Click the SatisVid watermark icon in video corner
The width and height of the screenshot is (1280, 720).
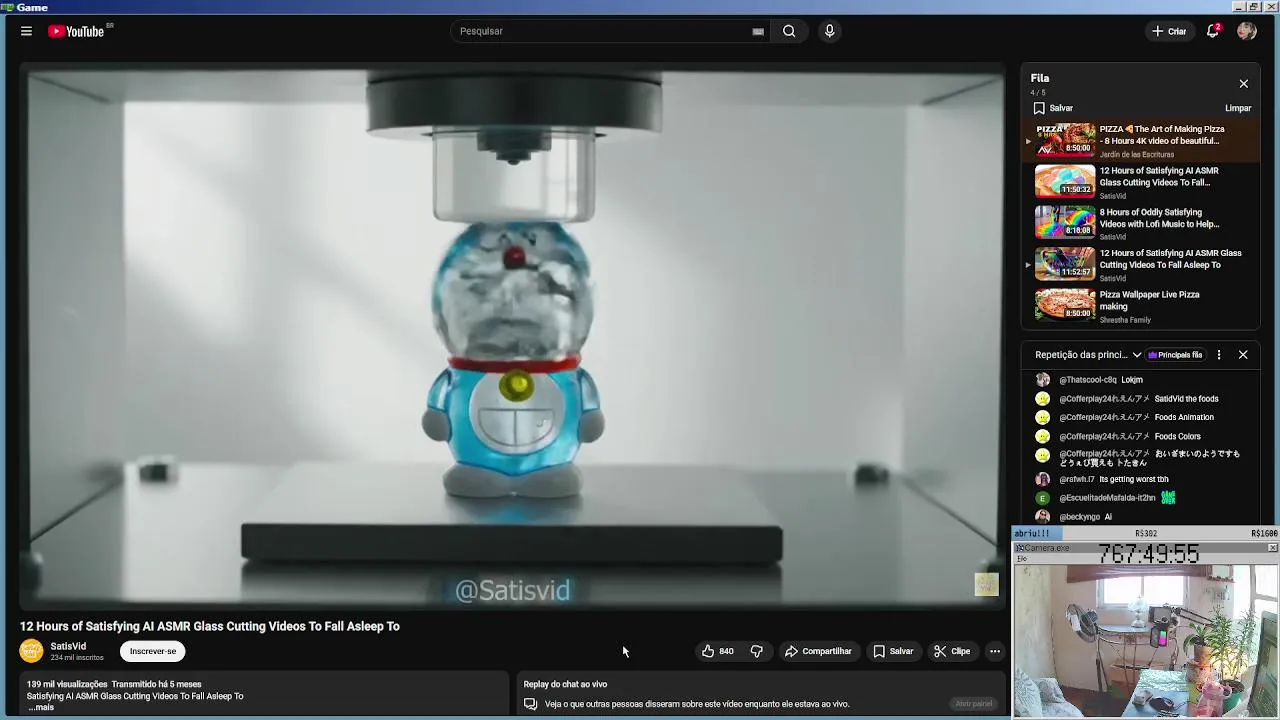coord(986,584)
